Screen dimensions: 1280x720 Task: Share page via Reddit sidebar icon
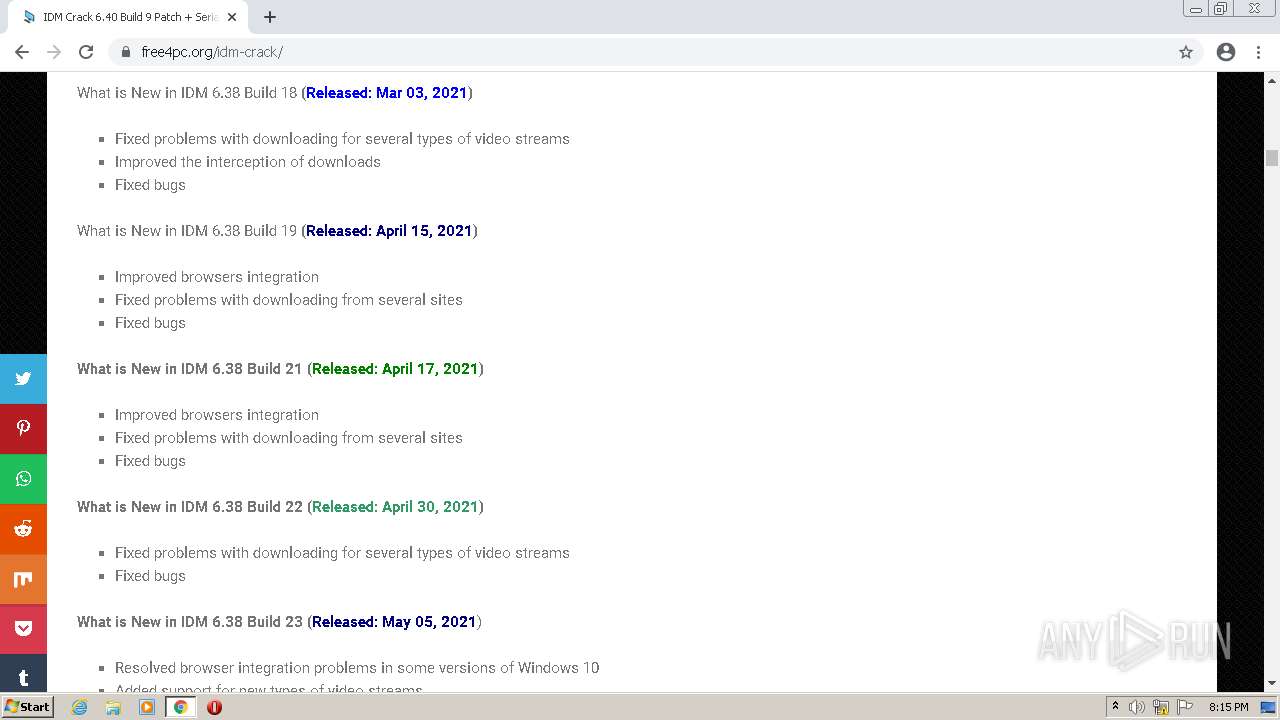point(23,529)
